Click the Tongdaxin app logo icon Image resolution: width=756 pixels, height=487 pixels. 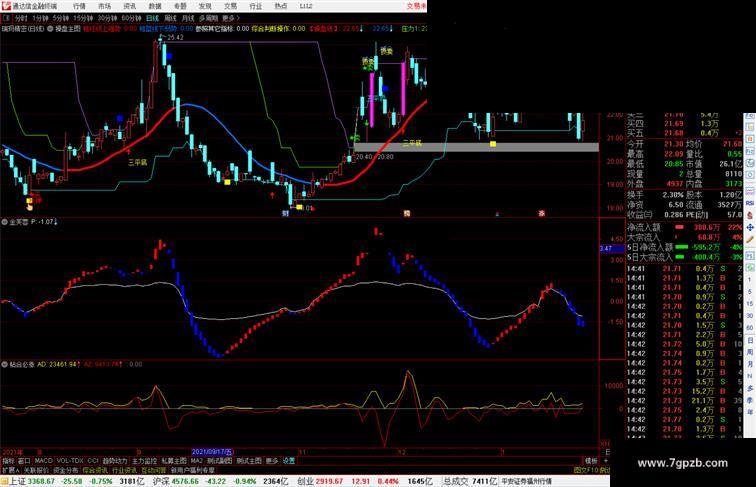(5, 6)
